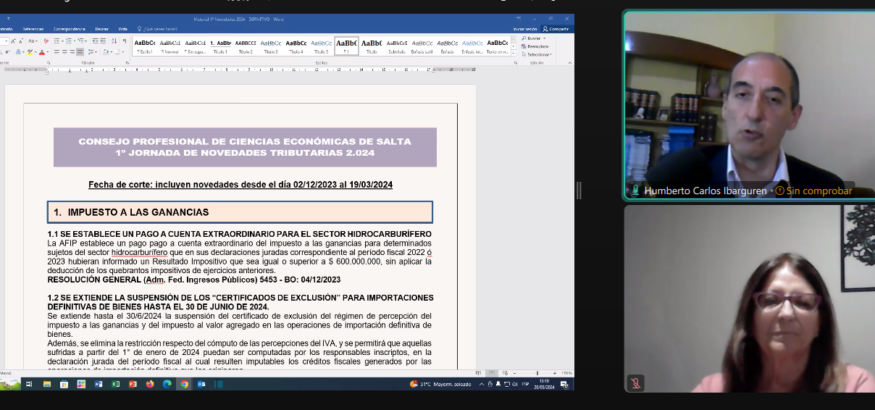Collapse the ribbon with the chevron
The height and width of the screenshot is (410, 875).
point(570,63)
